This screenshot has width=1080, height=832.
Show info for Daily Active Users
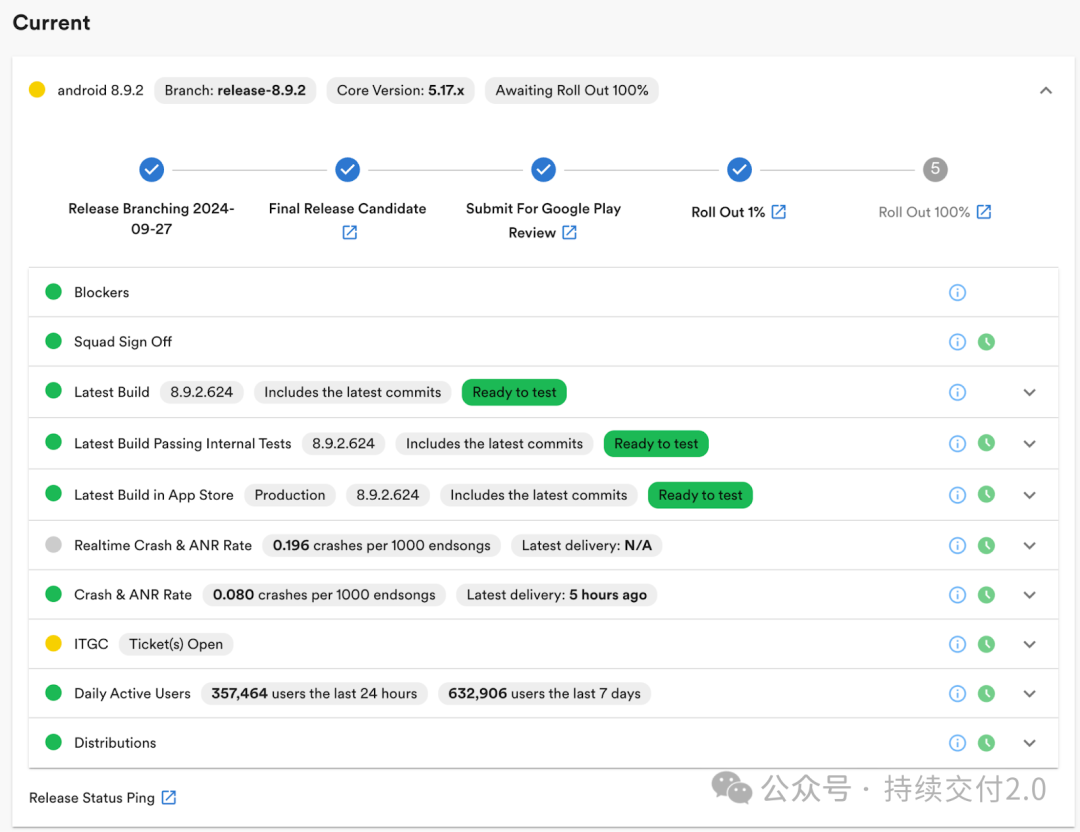957,694
